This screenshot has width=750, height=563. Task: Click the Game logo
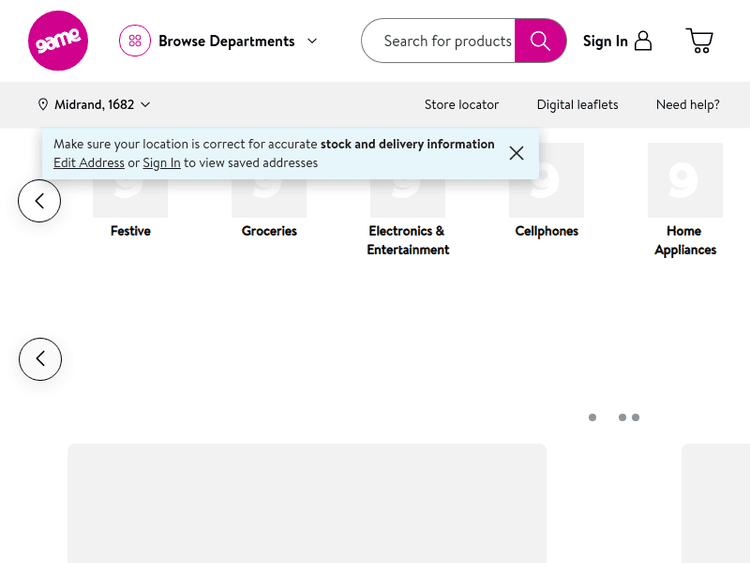(x=58, y=41)
